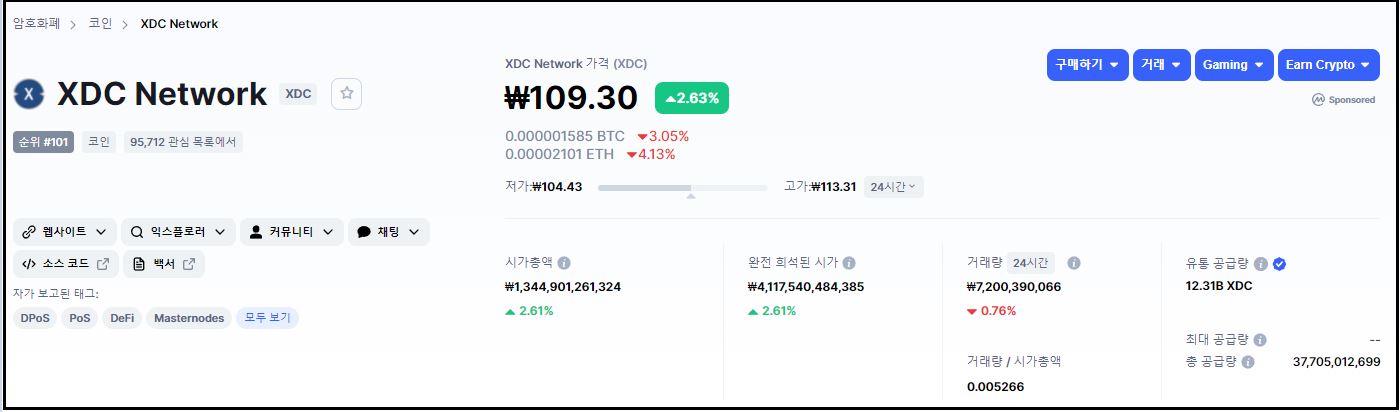Open the 백서 whitepaper link
Viewport: 1400px width, 412px height.
164,264
